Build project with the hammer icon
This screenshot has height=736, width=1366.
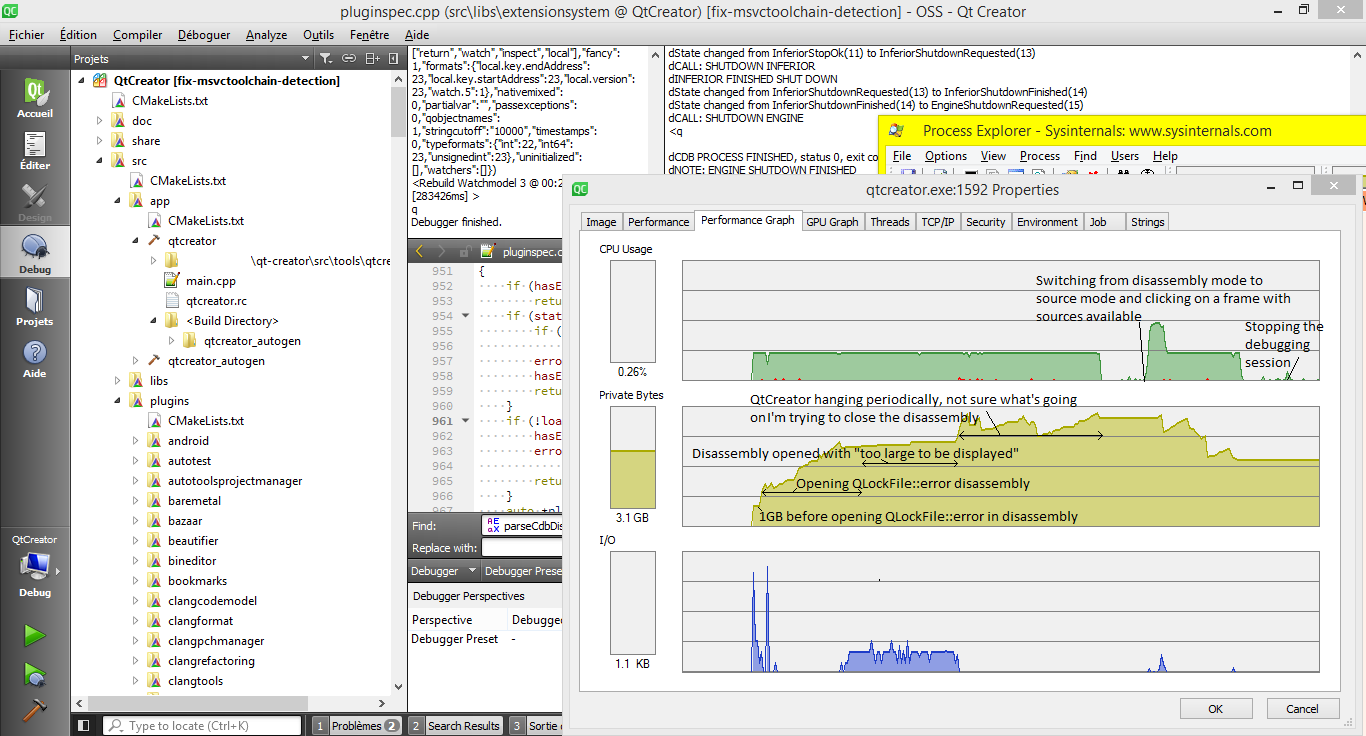click(x=35, y=709)
